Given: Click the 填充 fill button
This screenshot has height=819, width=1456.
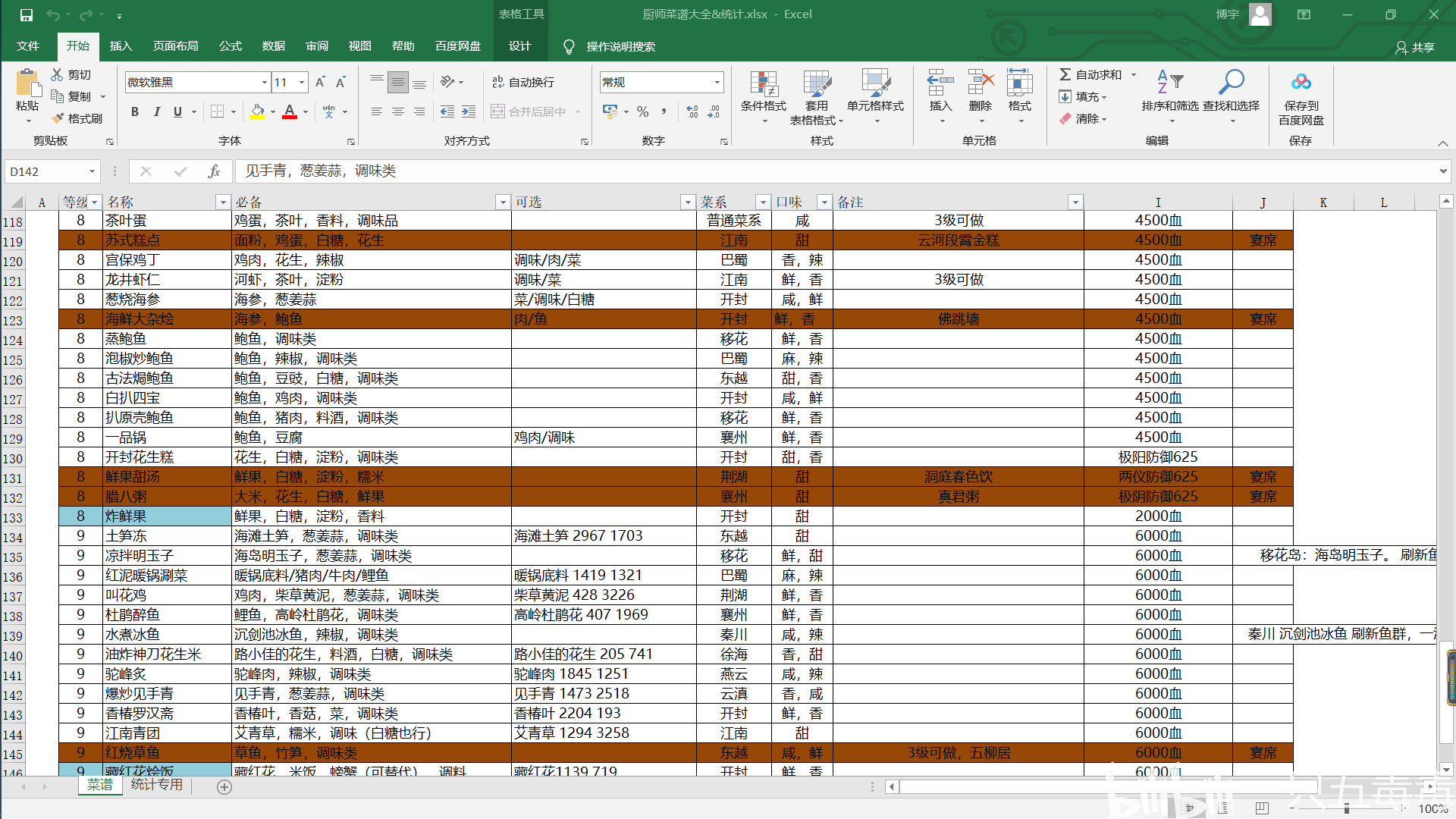Looking at the screenshot, I should click(1083, 96).
